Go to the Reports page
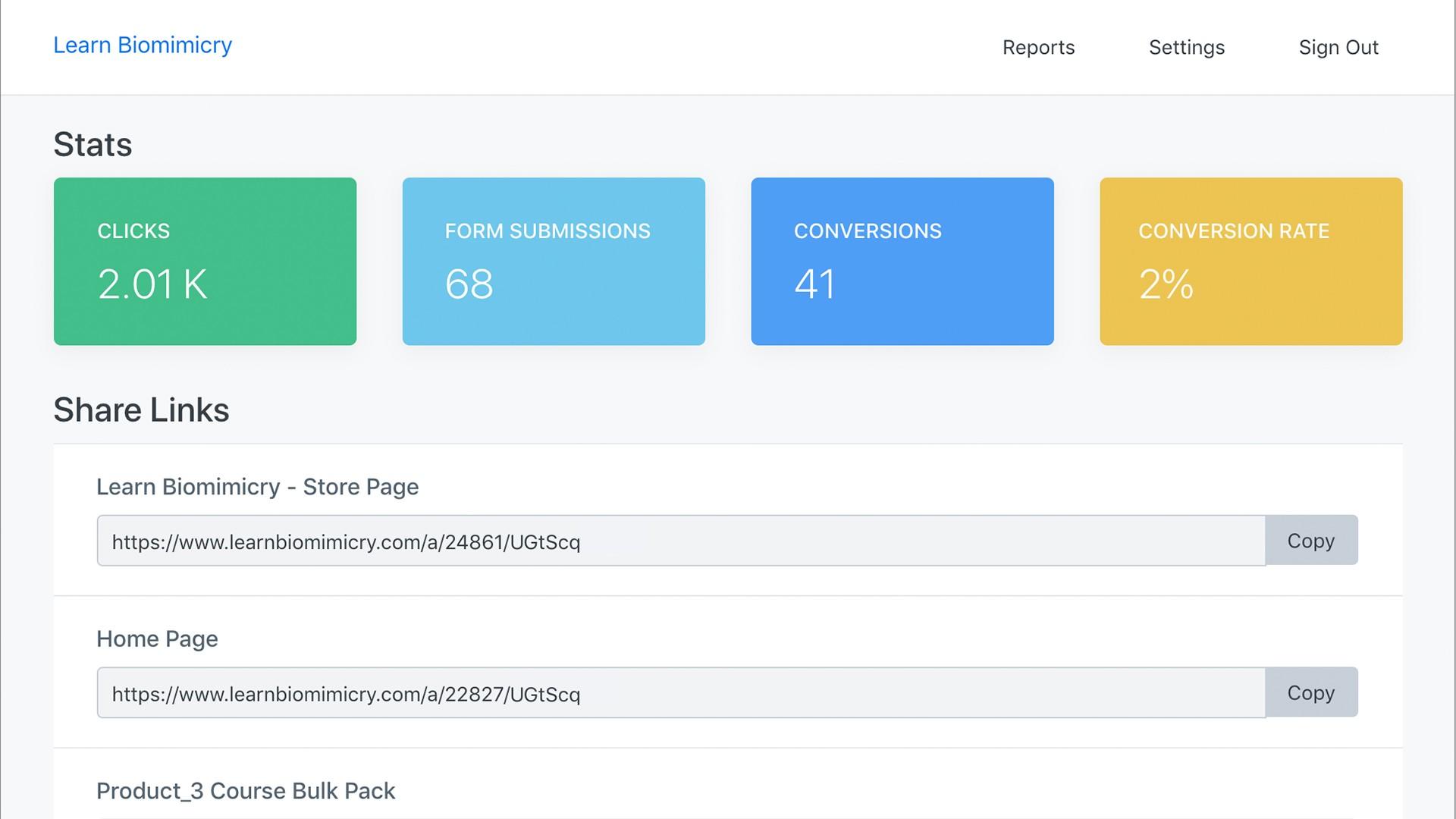Viewport: 1456px width, 819px height. click(x=1038, y=47)
